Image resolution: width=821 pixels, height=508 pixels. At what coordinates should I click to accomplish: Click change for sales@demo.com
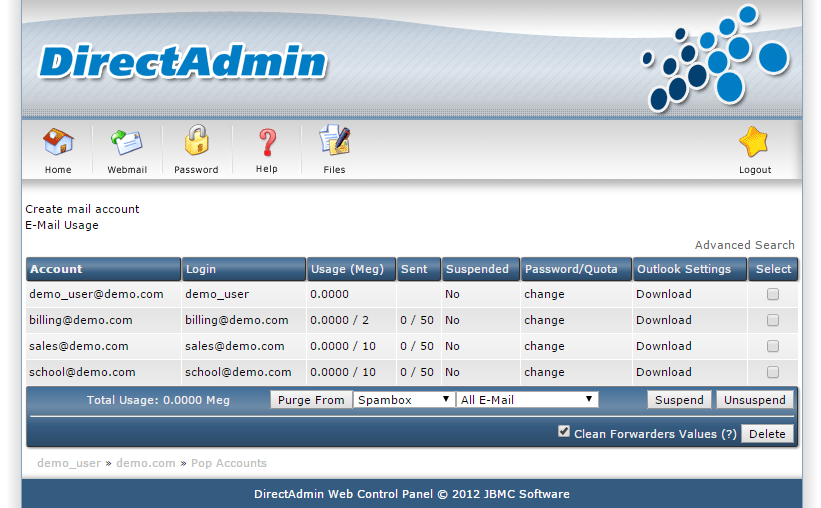[x=545, y=346]
